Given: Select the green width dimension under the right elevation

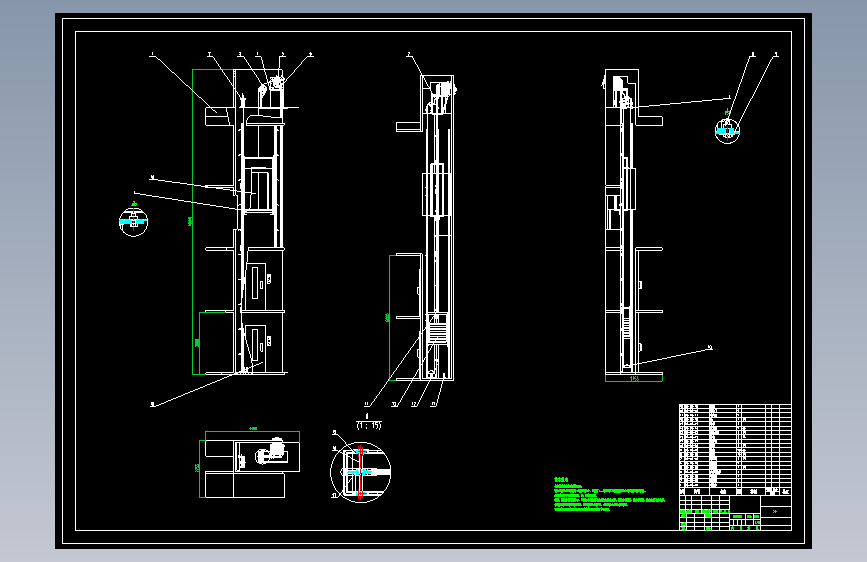Looking at the screenshot, I should click(x=634, y=378).
